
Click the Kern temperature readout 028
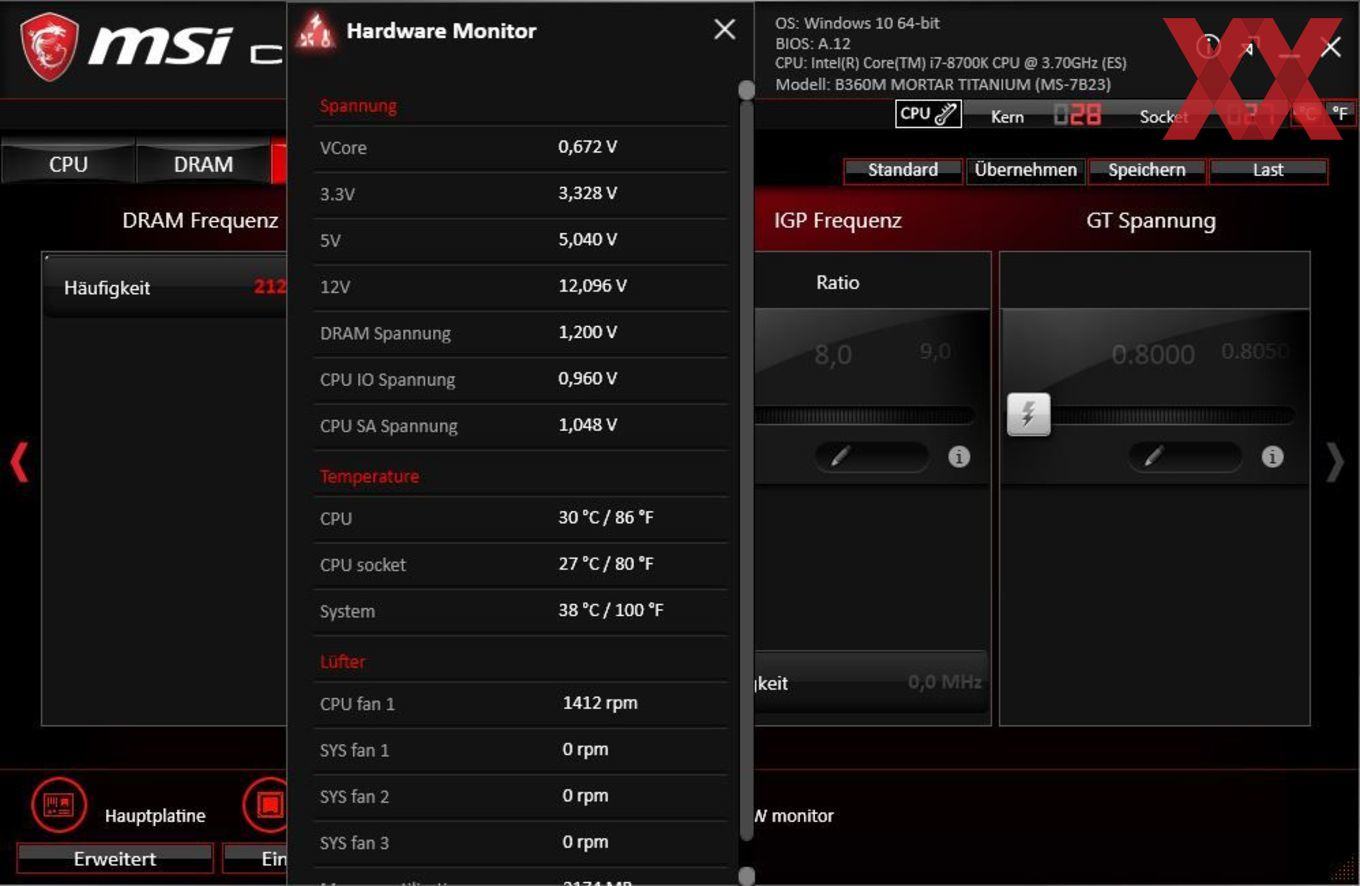point(1077,115)
